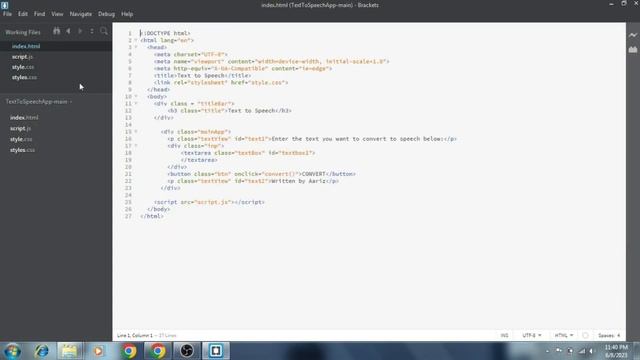Viewport: 640px width, 360px height.
Task: Open Windows Media Player from the taskbar
Action: pyautogui.click(x=98, y=351)
